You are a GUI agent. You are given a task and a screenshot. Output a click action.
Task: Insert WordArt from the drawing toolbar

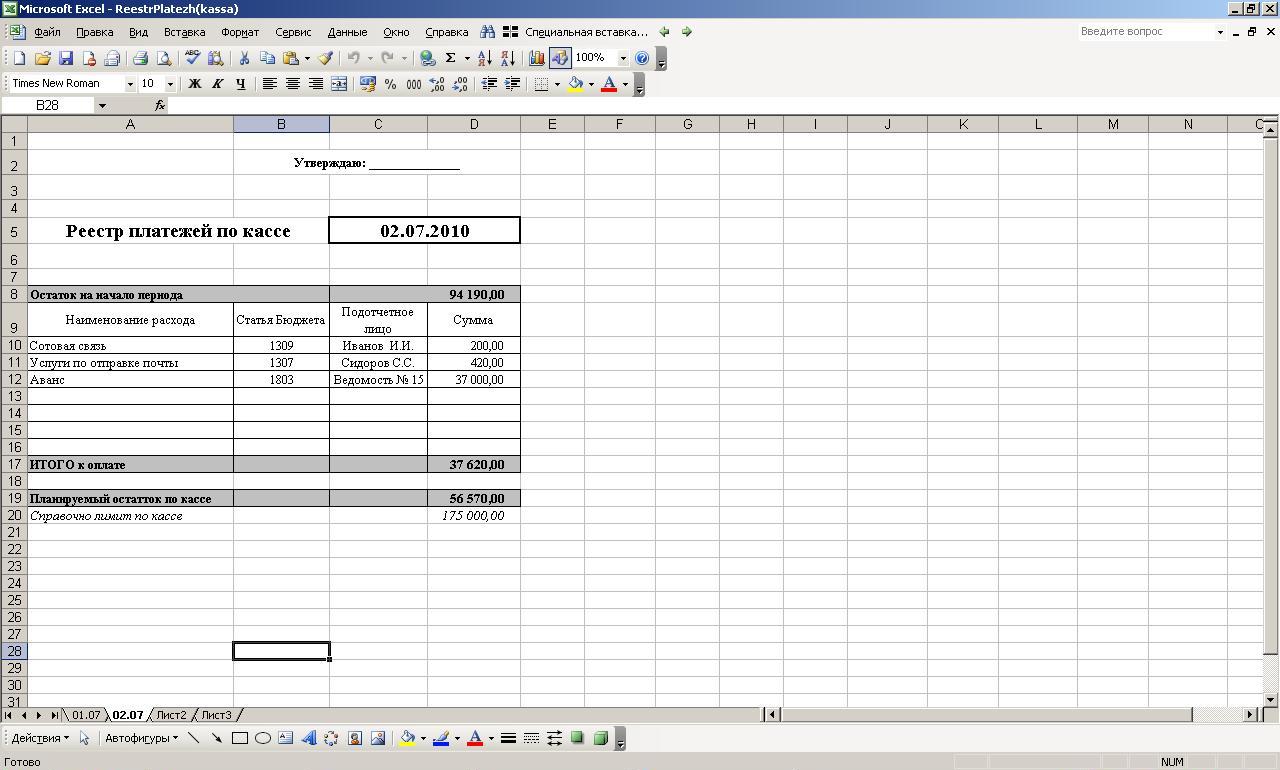pyautogui.click(x=308, y=738)
